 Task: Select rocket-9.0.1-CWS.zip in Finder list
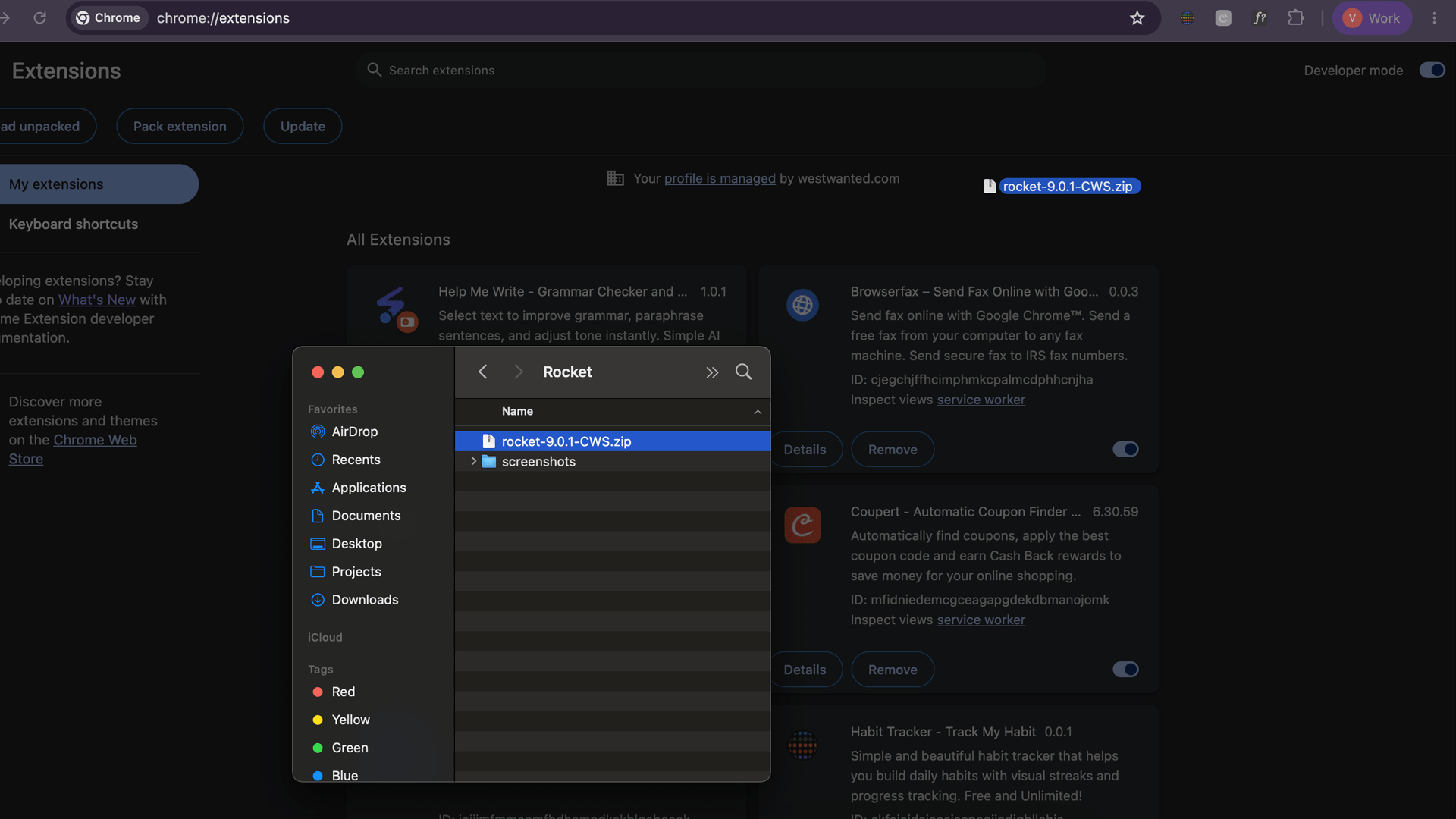[613, 441]
